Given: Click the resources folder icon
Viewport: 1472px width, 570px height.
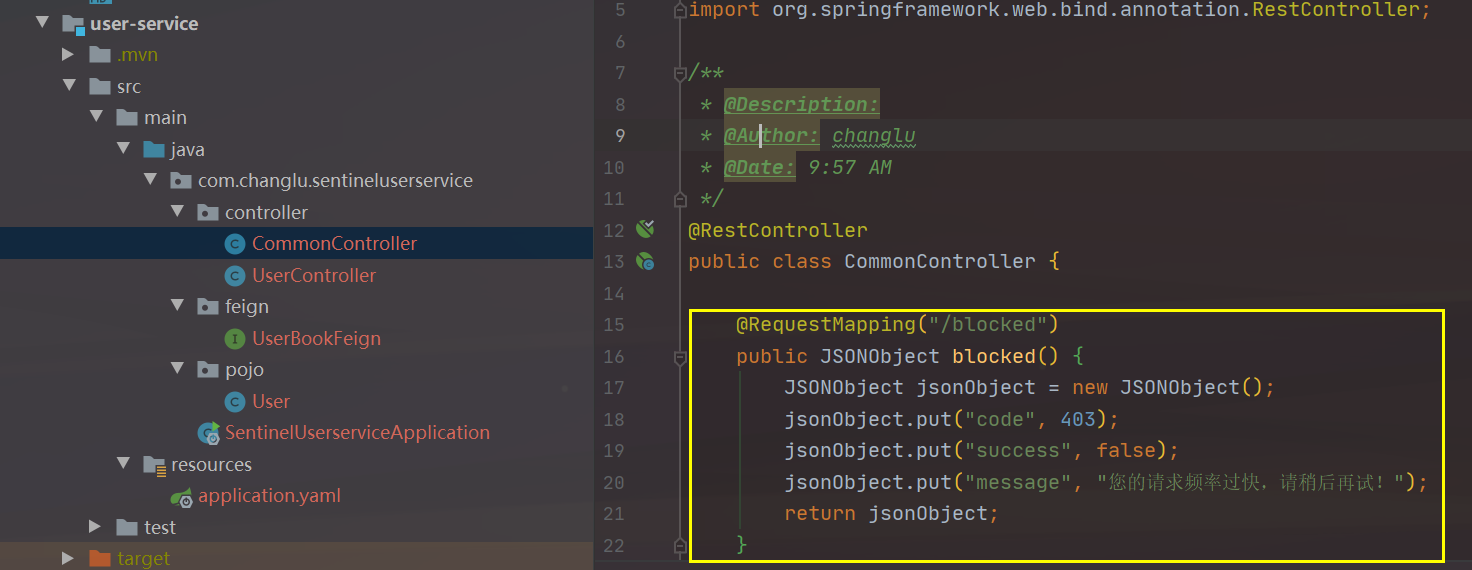Looking at the screenshot, I should 154,464.
